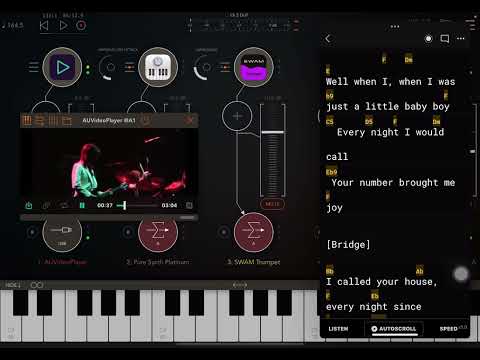
Task: Open the keyboard's MIDI target setting
Action: 13,285
